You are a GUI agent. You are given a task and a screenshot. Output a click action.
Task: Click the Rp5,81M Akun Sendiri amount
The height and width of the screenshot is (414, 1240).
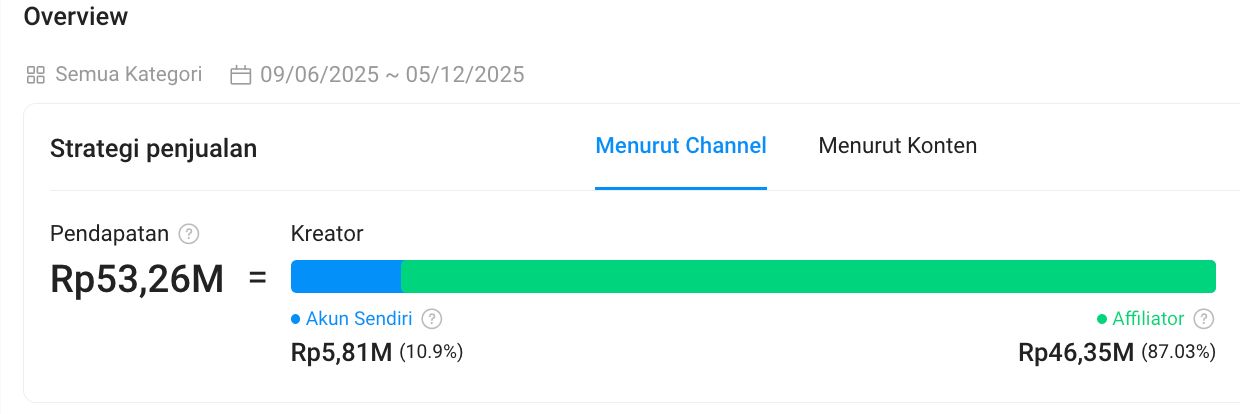[341, 352]
